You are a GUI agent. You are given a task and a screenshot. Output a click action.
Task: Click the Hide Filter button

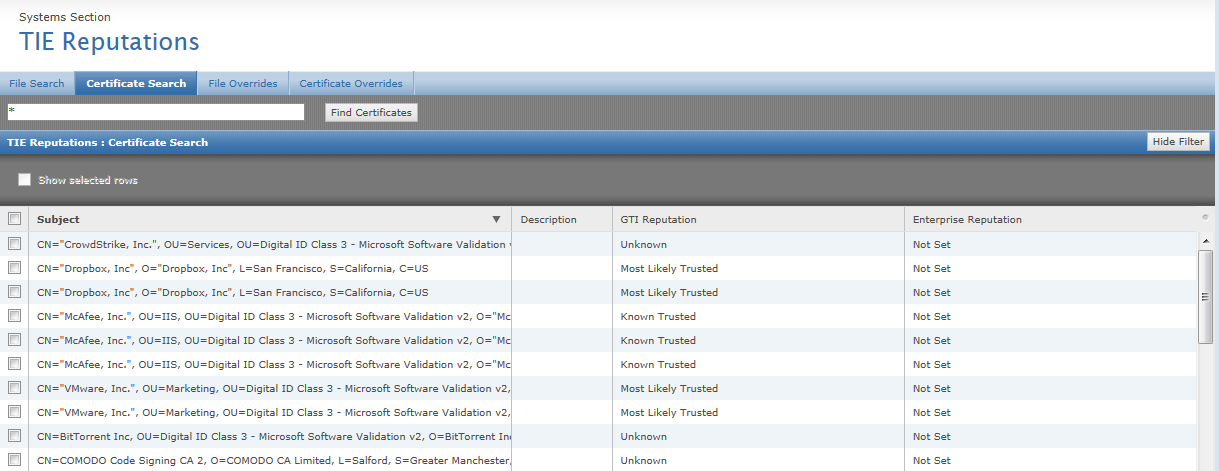click(1178, 142)
